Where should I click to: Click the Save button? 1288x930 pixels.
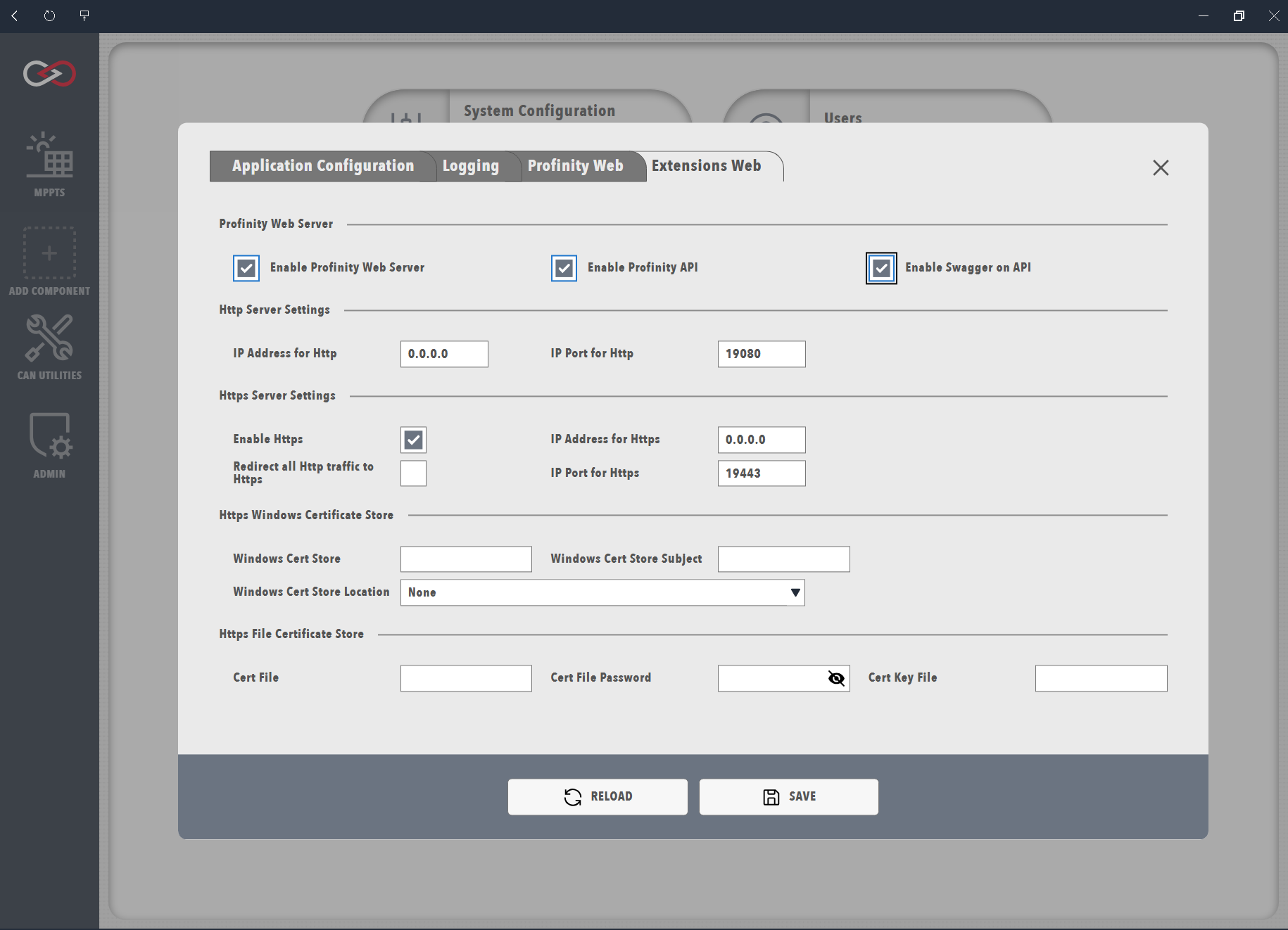point(789,796)
